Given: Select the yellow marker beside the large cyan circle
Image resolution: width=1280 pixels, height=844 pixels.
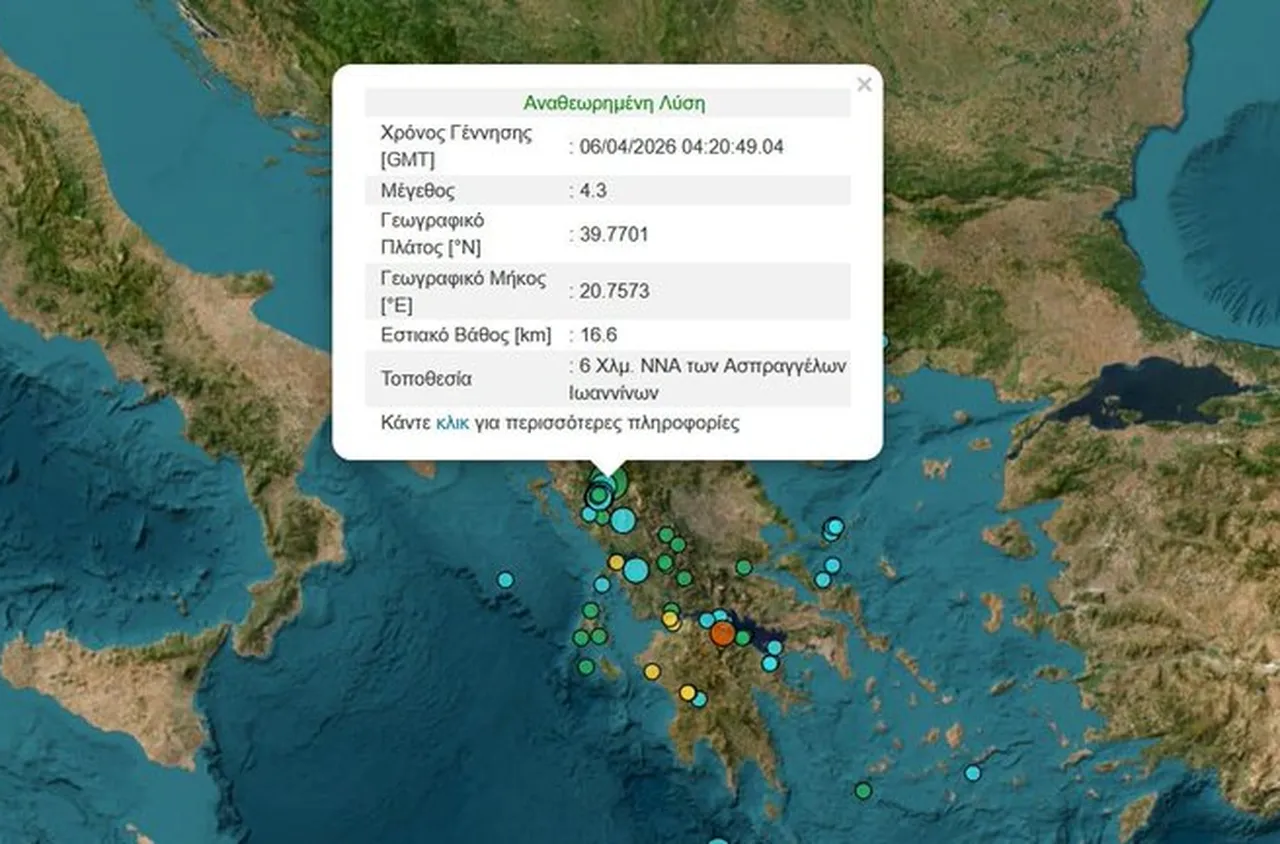Looking at the screenshot, I should (616, 562).
